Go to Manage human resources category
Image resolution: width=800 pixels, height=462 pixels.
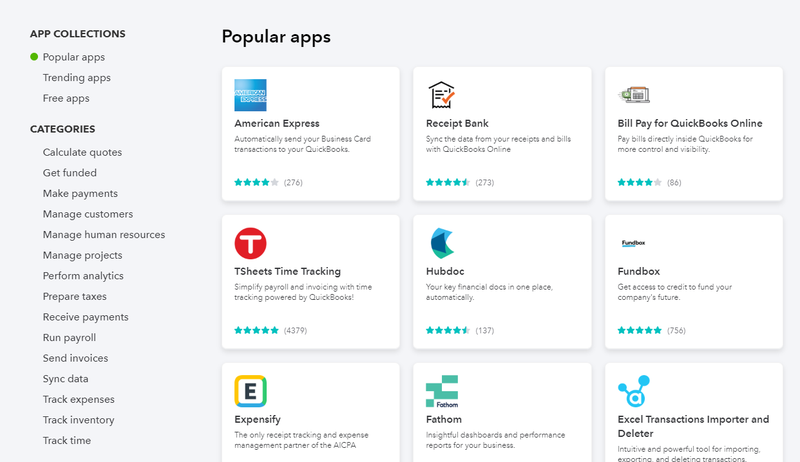point(104,235)
